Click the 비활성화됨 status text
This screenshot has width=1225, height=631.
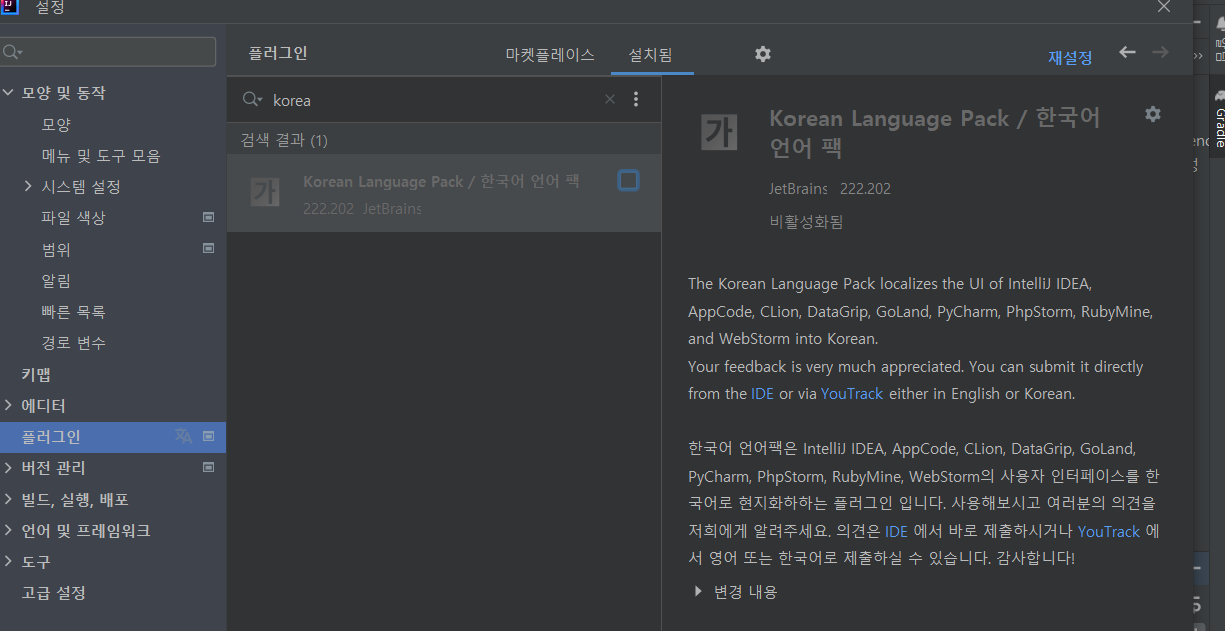tap(806, 222)
